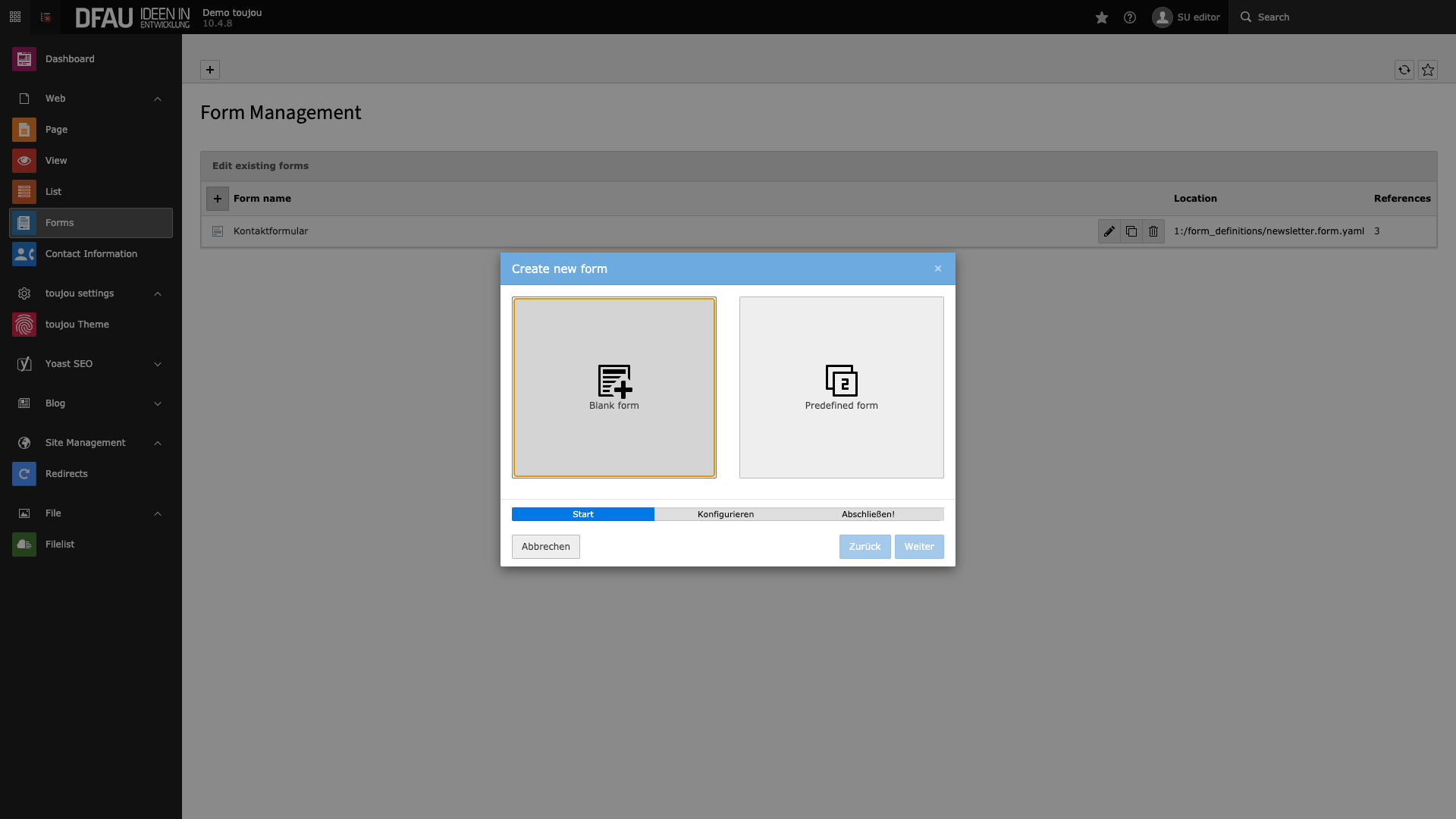The width and height of the screenshot is (1456, 819).
Task: Click the trash icon to delete Kontaktformular
Action: (1153, 231)
